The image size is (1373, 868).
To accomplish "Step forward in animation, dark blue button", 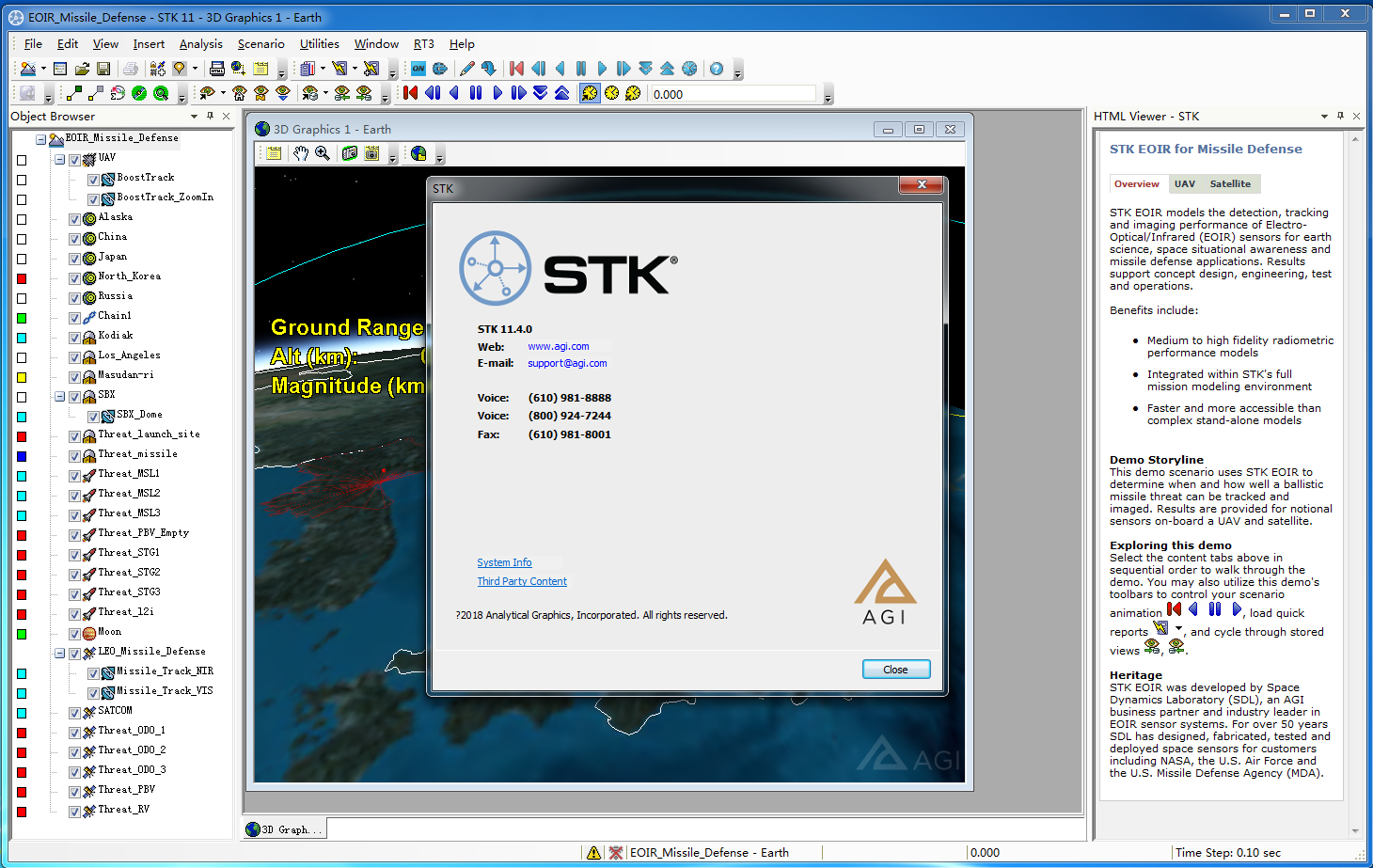I will tap(518, 93).
